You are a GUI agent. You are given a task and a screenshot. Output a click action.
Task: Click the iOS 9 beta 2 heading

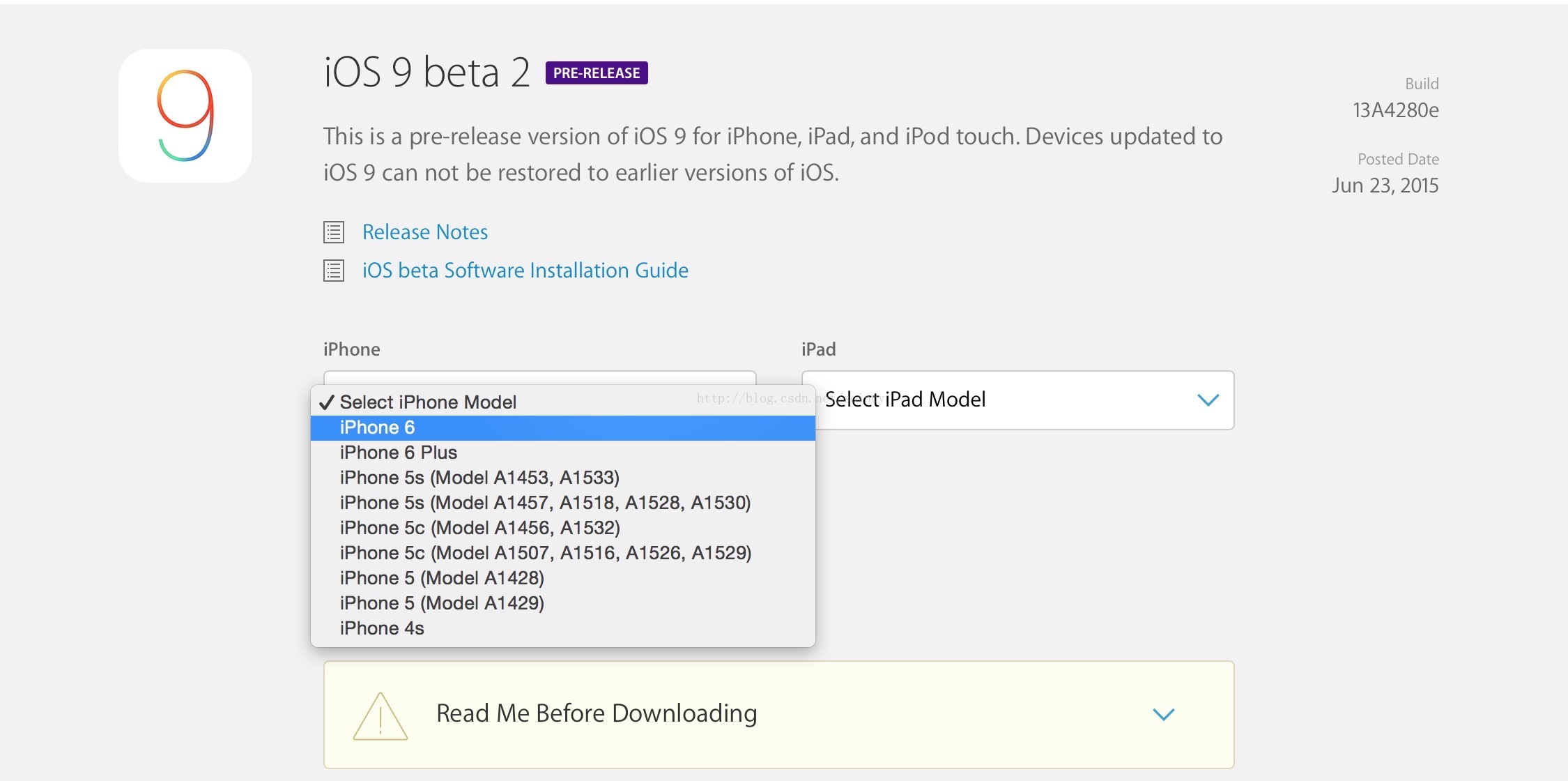click(426, 73)
